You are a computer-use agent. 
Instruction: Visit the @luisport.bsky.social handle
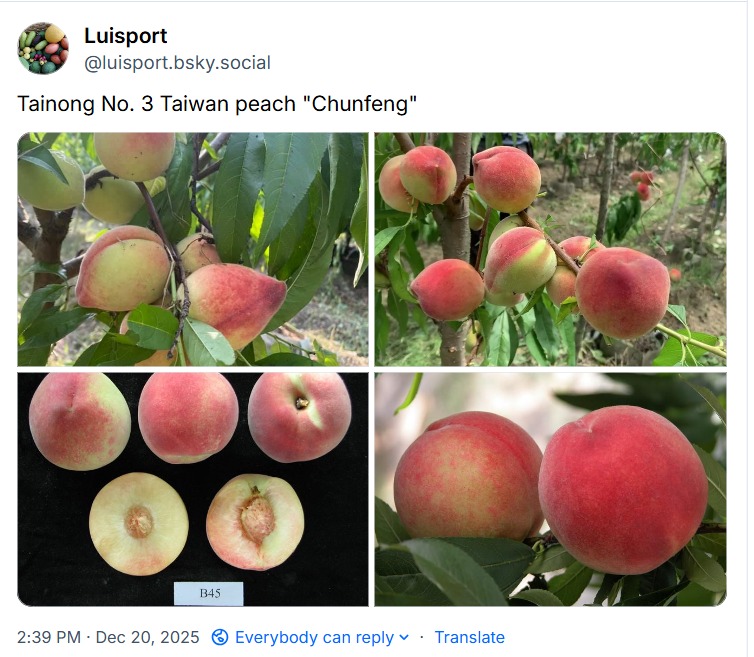177,63
